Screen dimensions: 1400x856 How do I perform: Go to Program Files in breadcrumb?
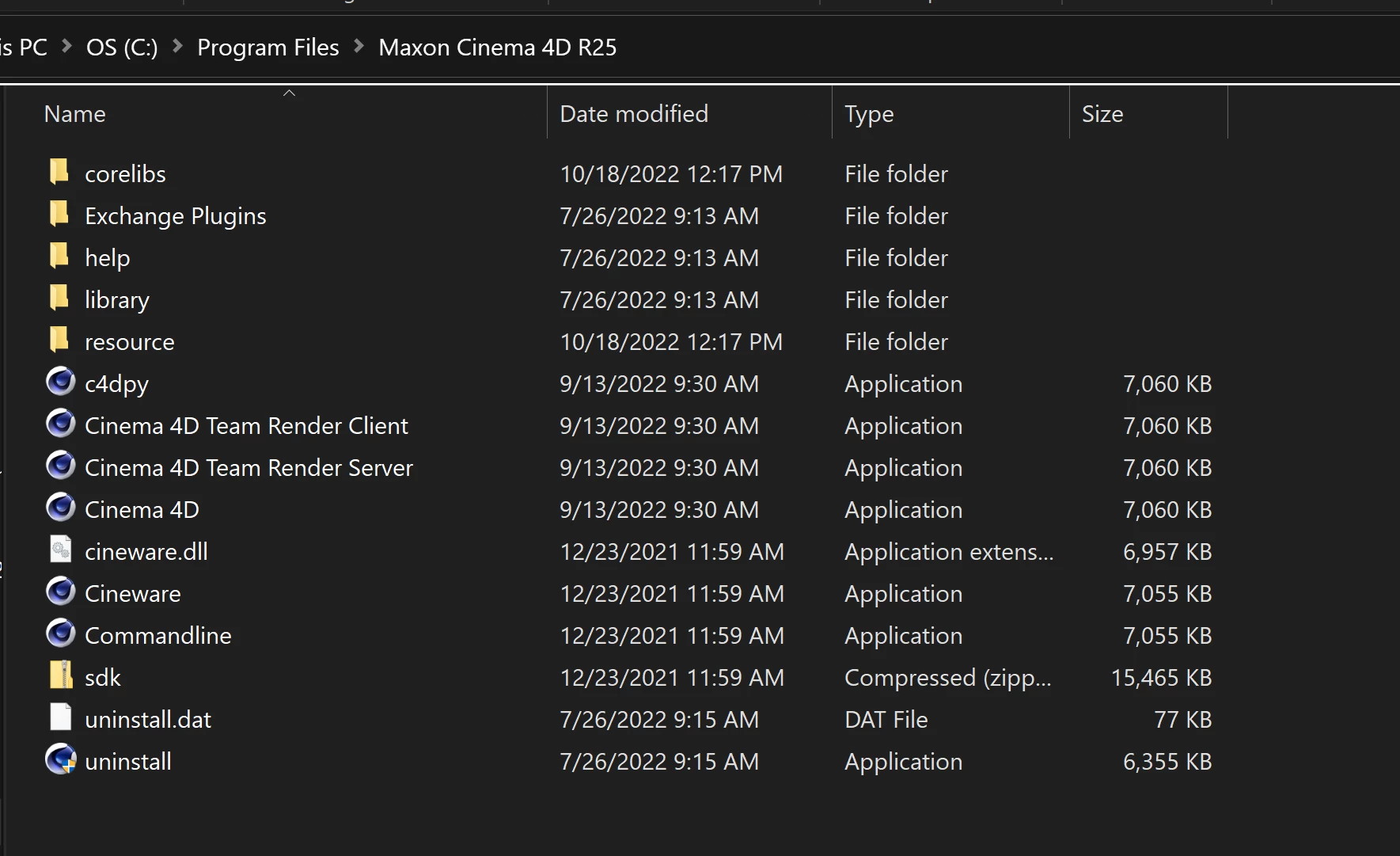click(x=267, y=48)
